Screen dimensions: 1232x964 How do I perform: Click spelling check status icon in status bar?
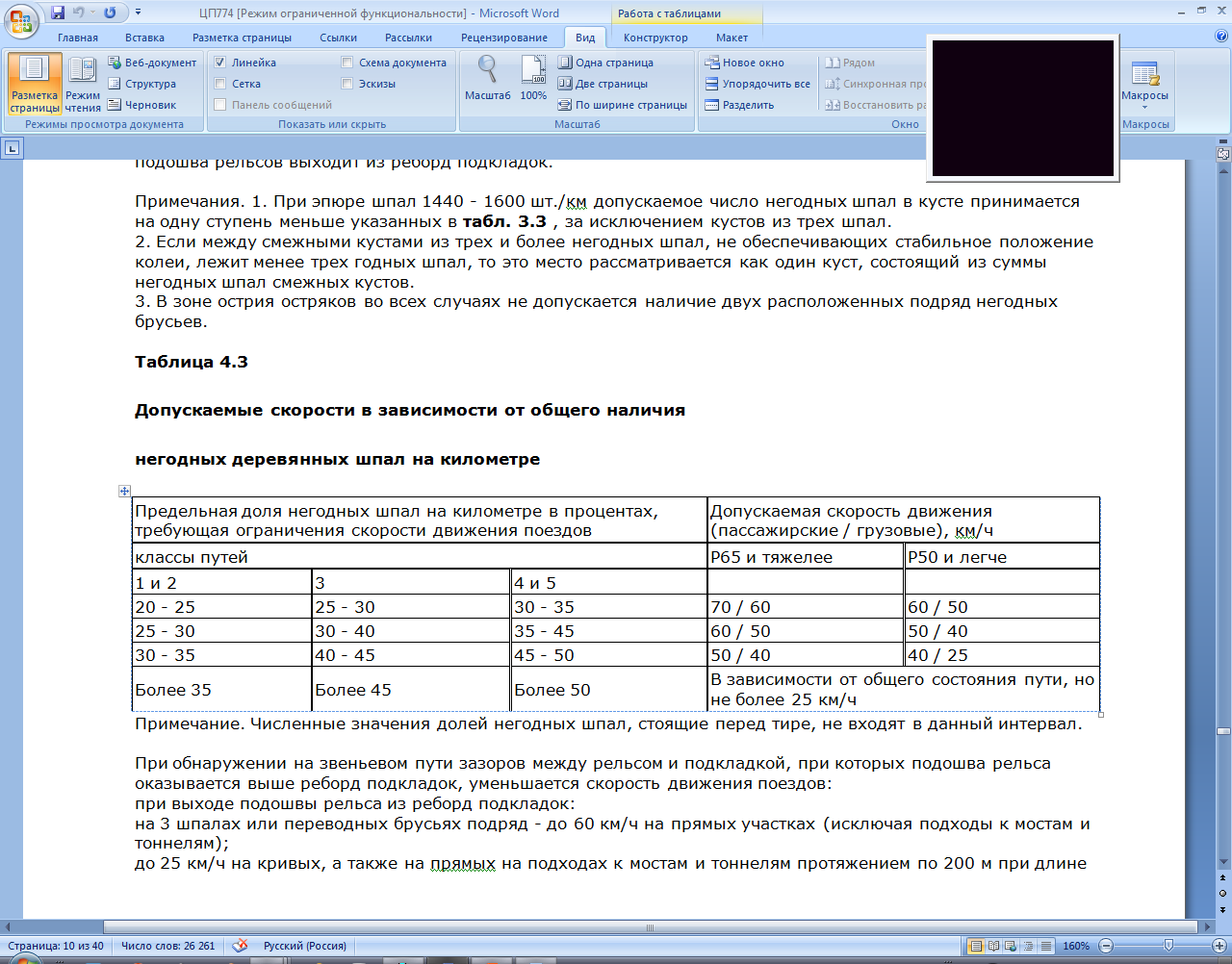coord(241,946)
